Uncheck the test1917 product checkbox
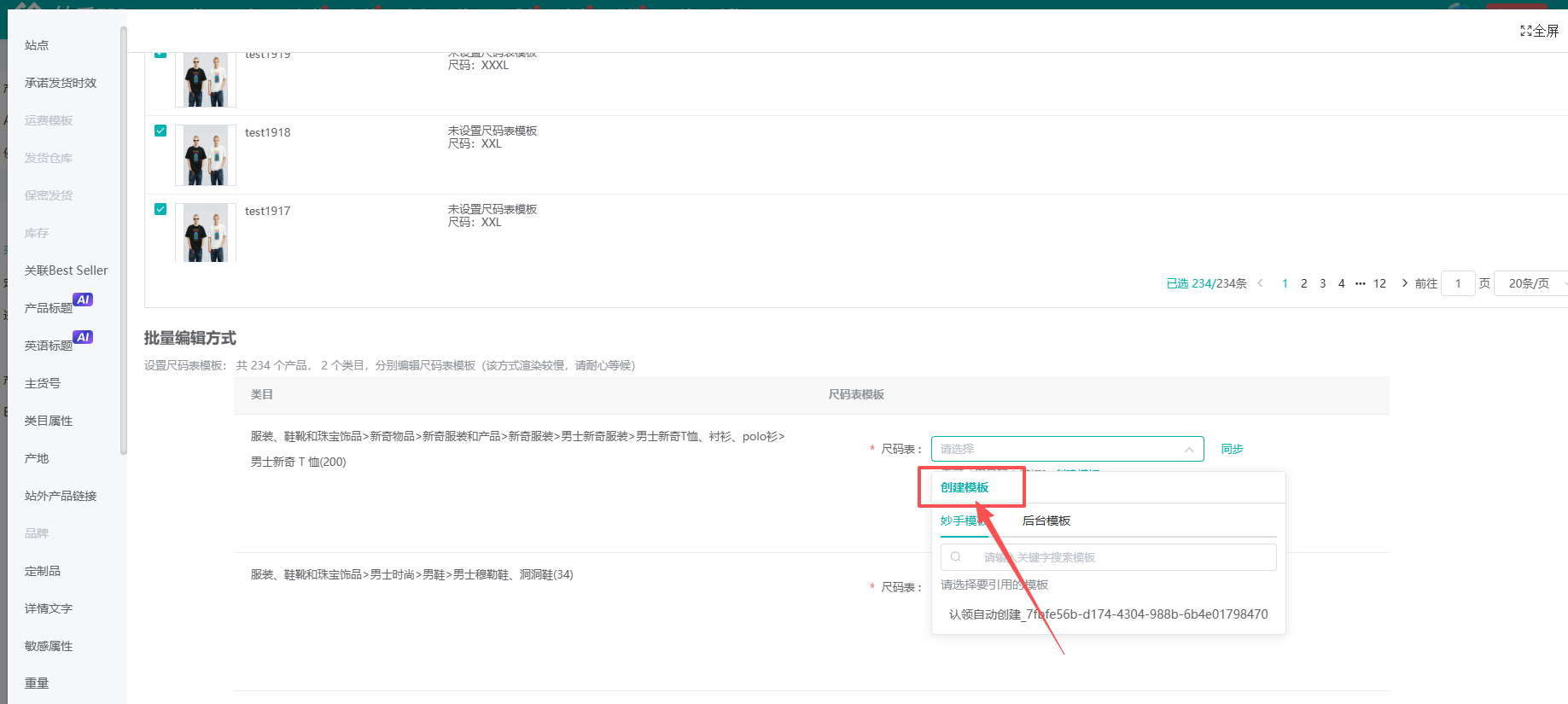This screenshot has width=1568, height=704. pos(160,209)
